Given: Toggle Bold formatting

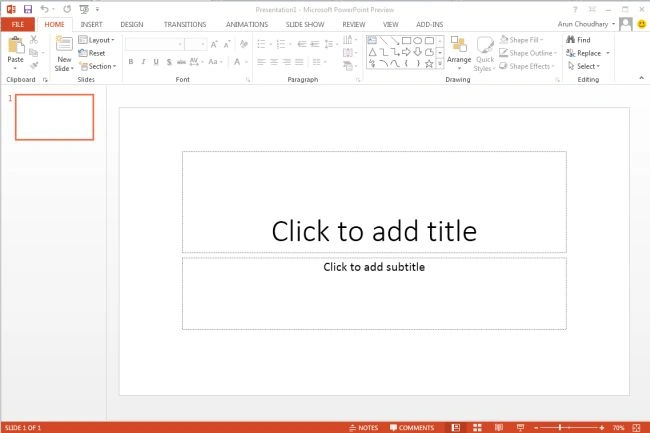Looking at the screenshot, I should [131, 62].
